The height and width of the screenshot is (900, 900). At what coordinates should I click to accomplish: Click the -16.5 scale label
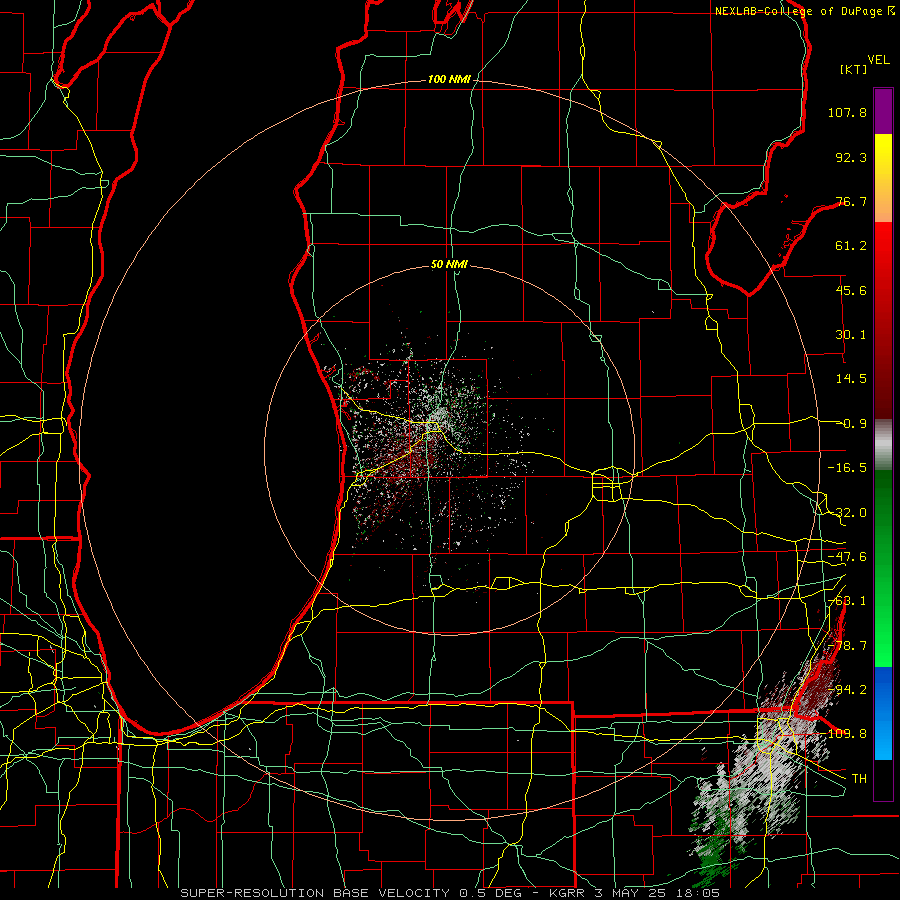pos(847,468)
